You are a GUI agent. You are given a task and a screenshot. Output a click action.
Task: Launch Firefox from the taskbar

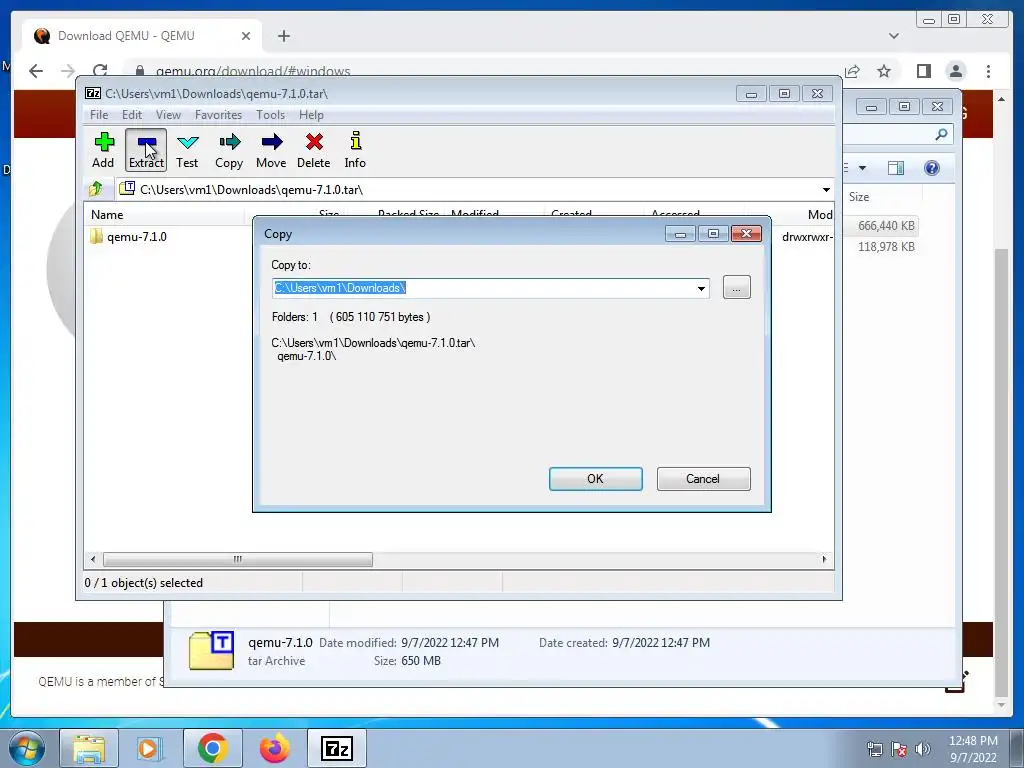tap(274, 748)
